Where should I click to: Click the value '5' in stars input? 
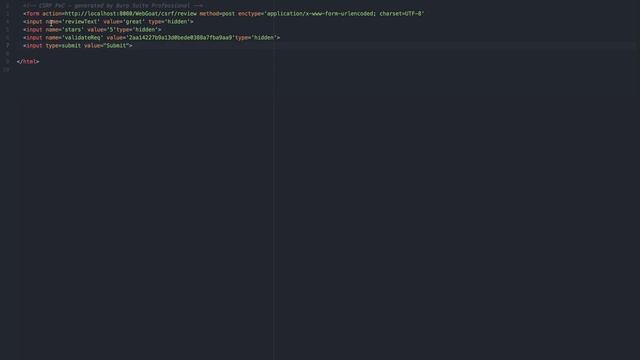111,30
